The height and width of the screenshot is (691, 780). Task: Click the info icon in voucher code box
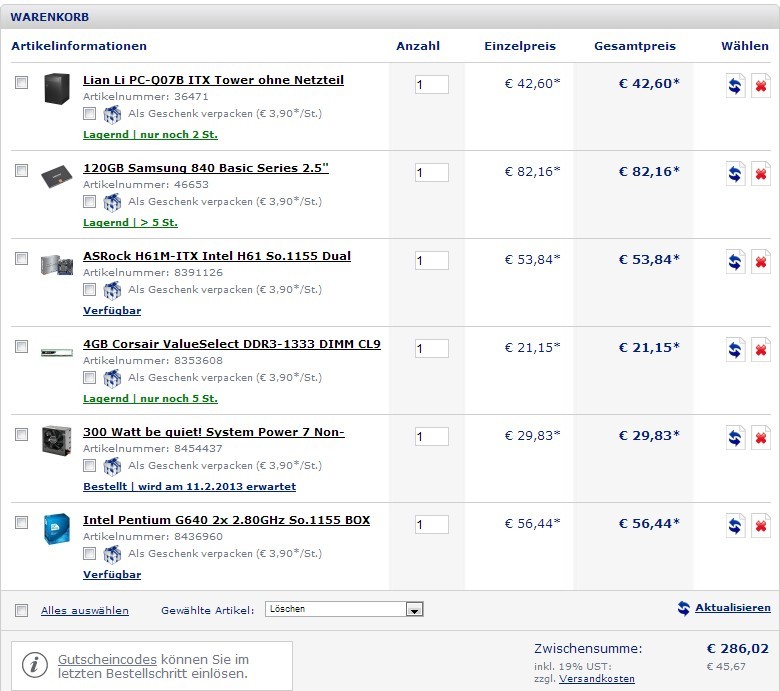tap(35, 665)
